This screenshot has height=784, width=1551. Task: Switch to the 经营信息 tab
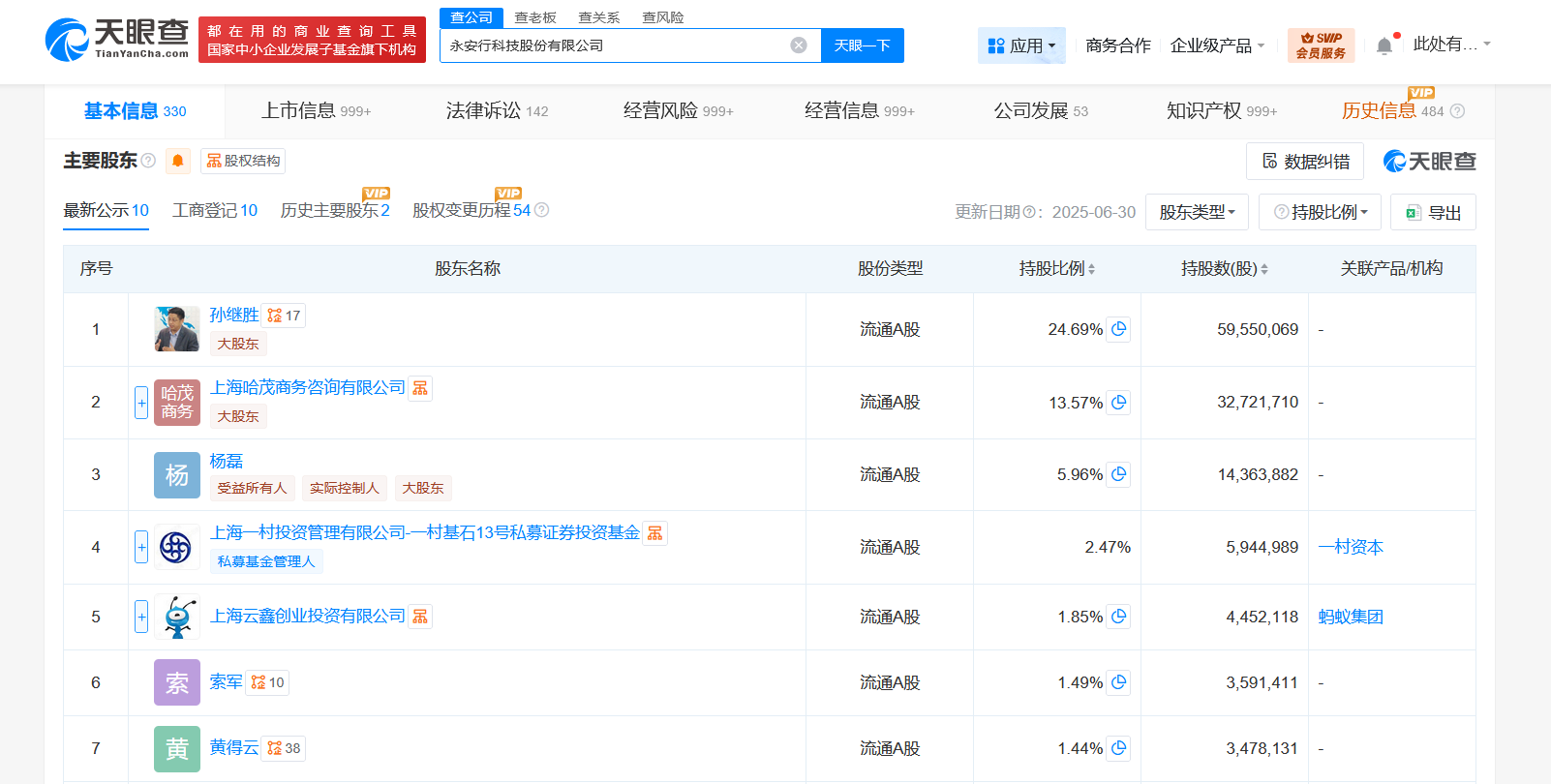tap(859, 111)
